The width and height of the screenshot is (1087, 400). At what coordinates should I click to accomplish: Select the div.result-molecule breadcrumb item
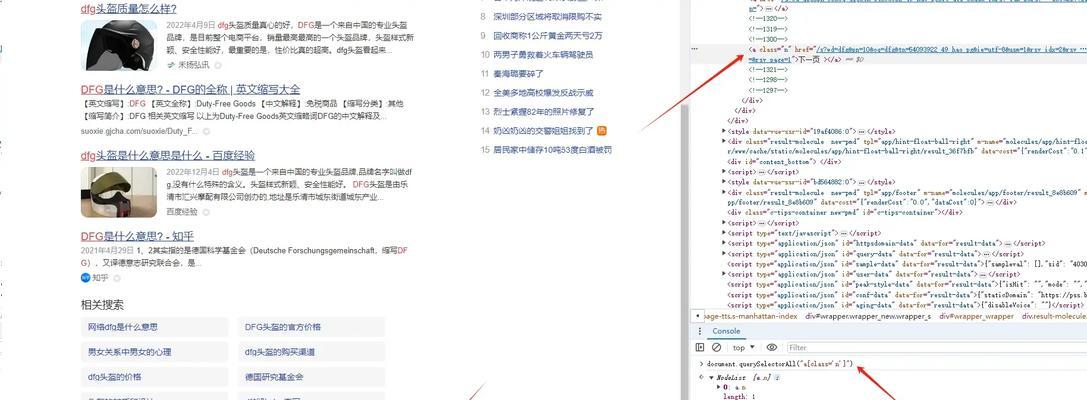pyautogui.click(x=1054, y=316)
